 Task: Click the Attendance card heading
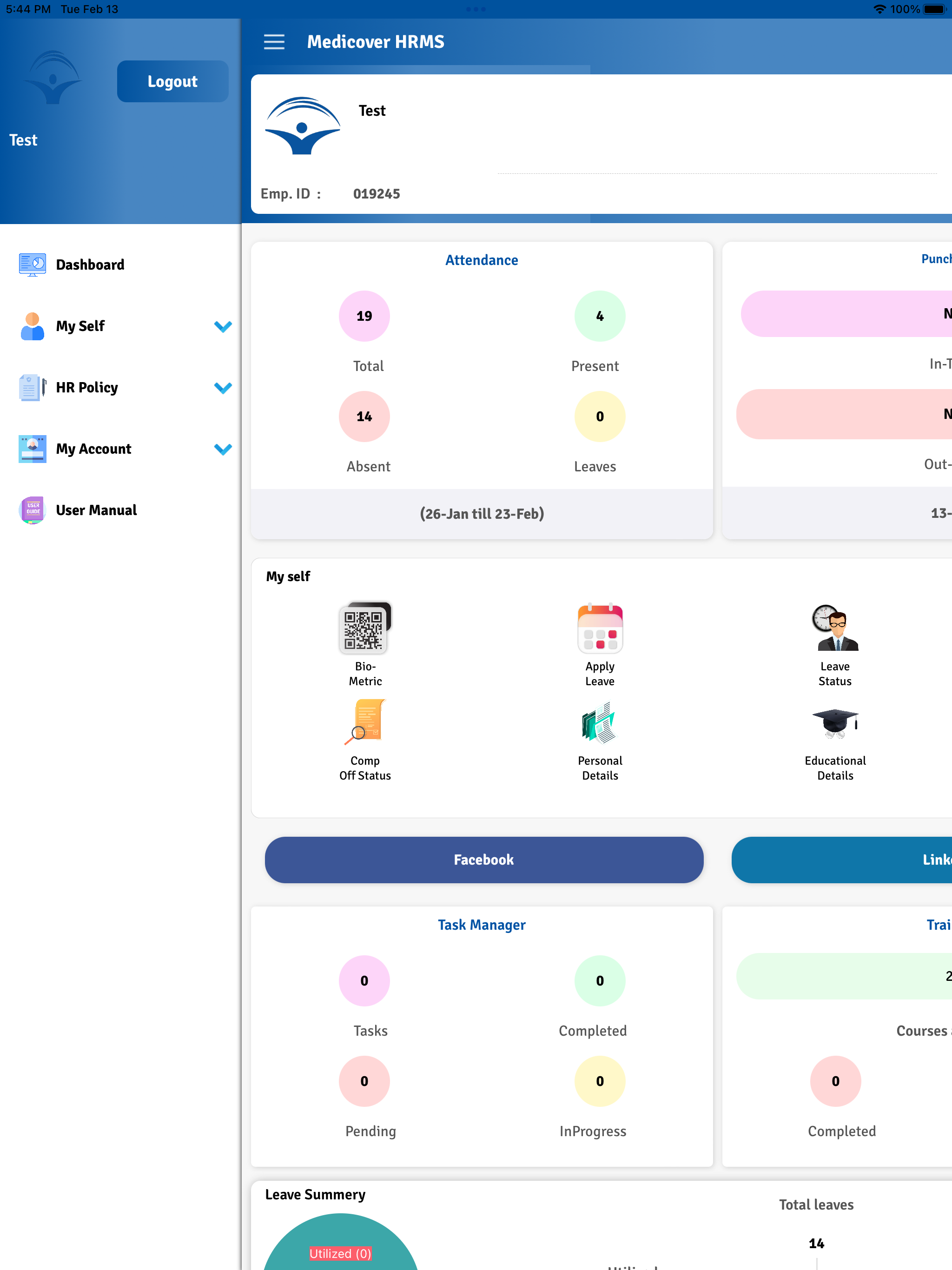tap(482, 260)
